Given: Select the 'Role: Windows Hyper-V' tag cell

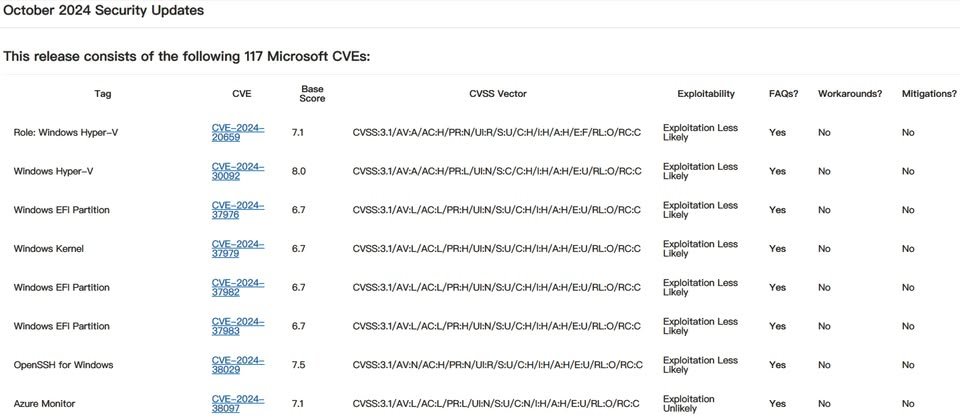Looking at the screenshot, I should click(x=66, y=132).
